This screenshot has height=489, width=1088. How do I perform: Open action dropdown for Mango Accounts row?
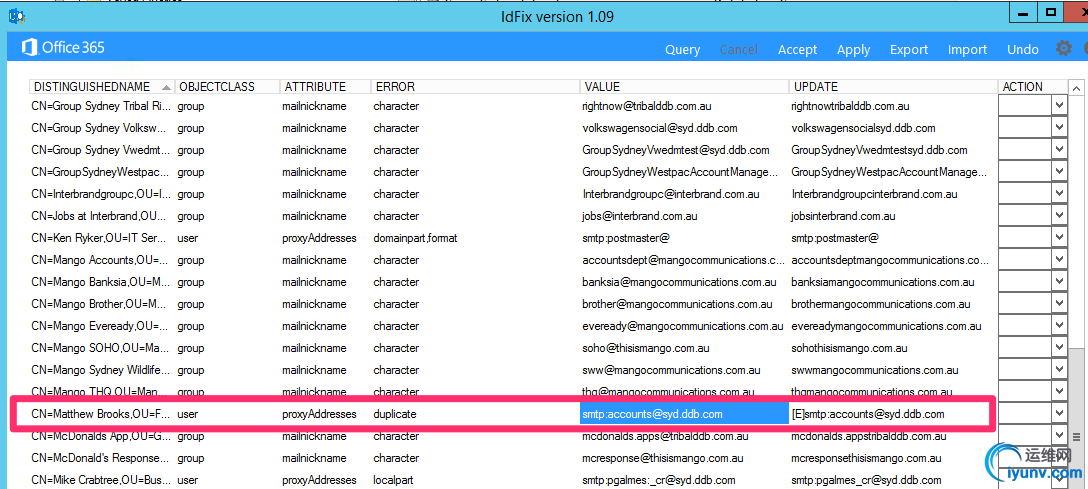coord(1059,260)
